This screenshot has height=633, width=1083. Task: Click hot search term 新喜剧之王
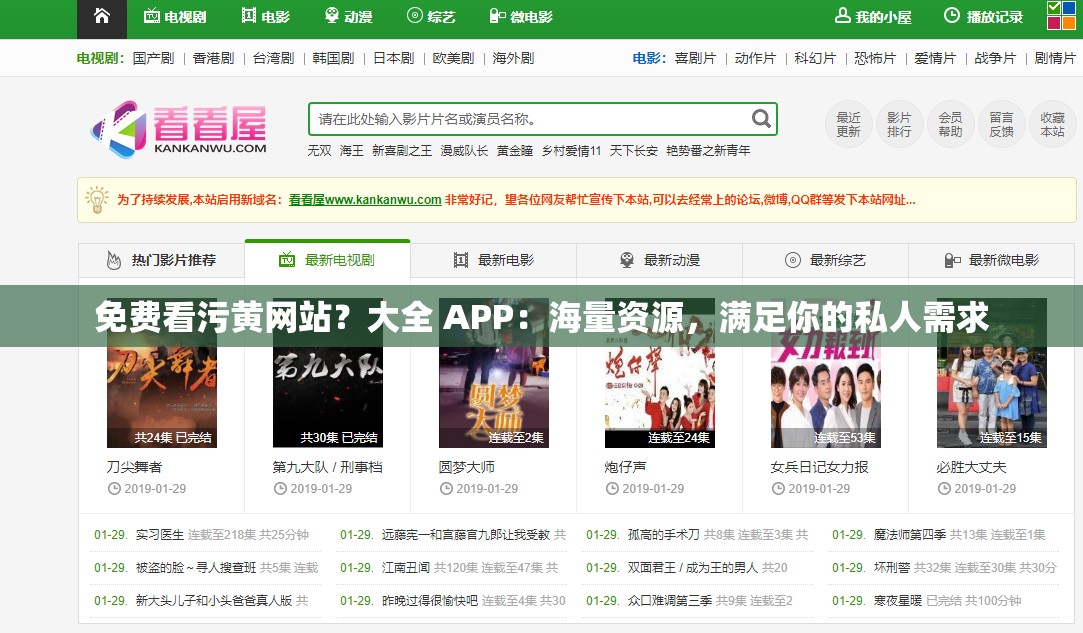[x=402, y=151]
